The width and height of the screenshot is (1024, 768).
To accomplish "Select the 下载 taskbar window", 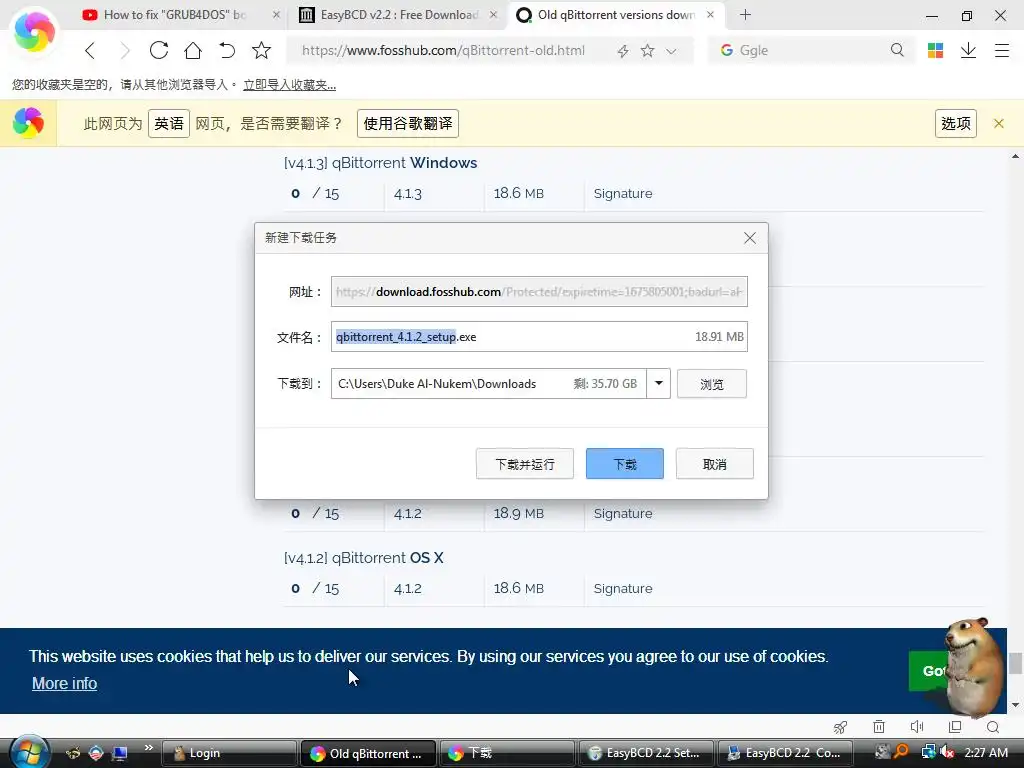I will 507,753.
